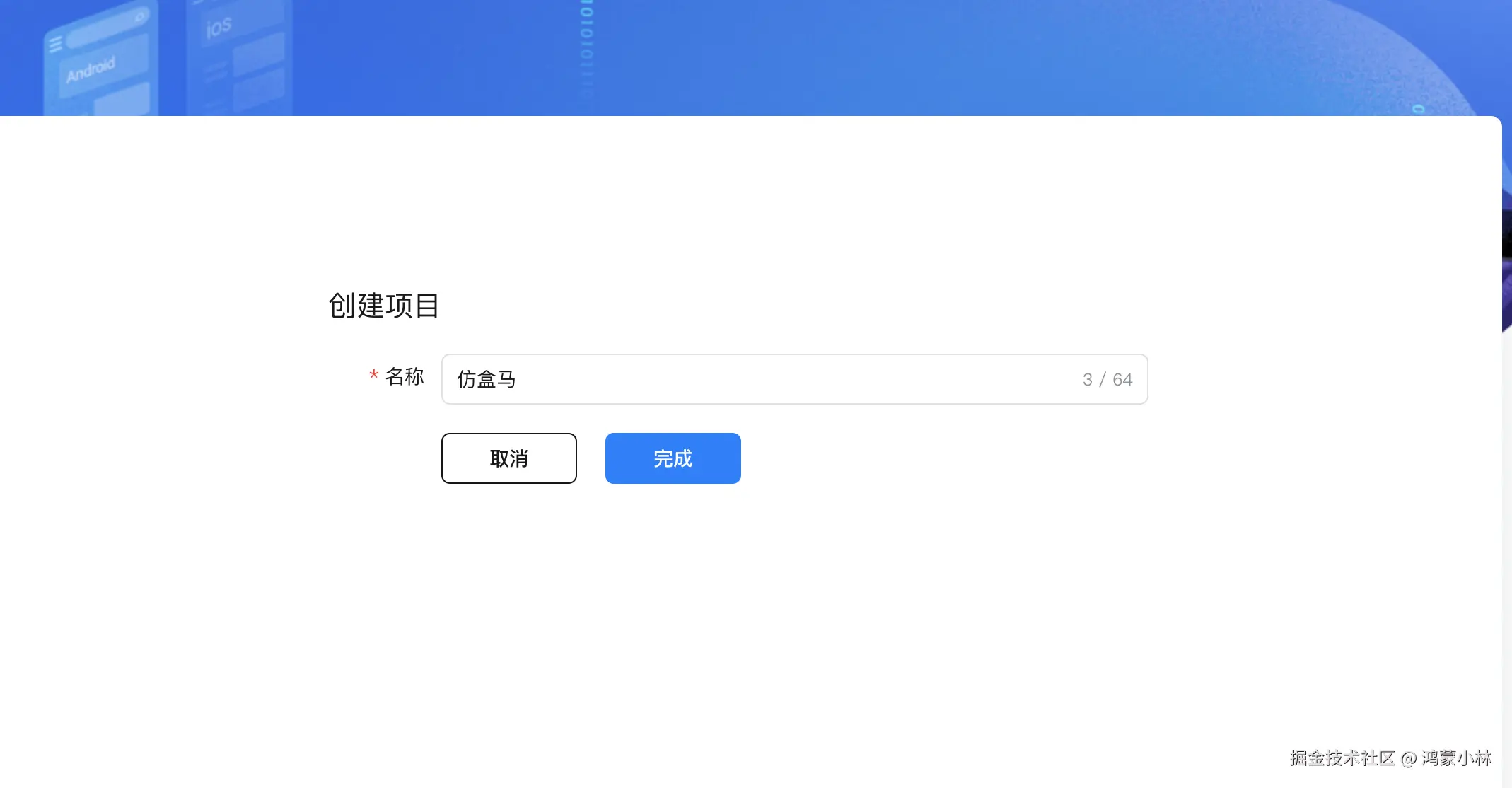Click the 名称 field label
1512x788 pixels.
click(405, 378)
